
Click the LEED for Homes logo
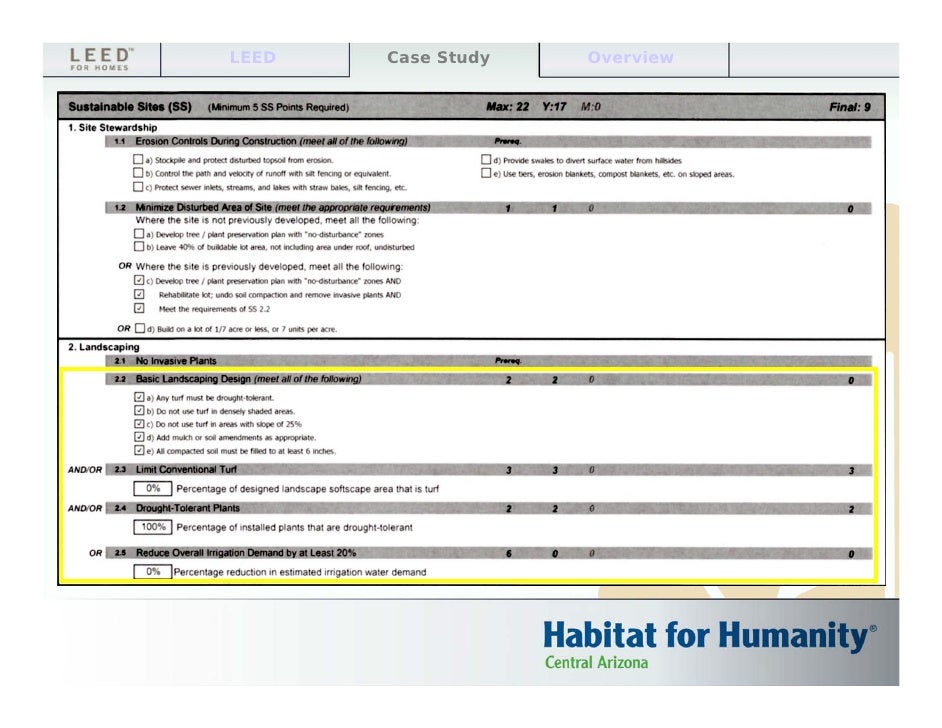click(x=101, y=59)
